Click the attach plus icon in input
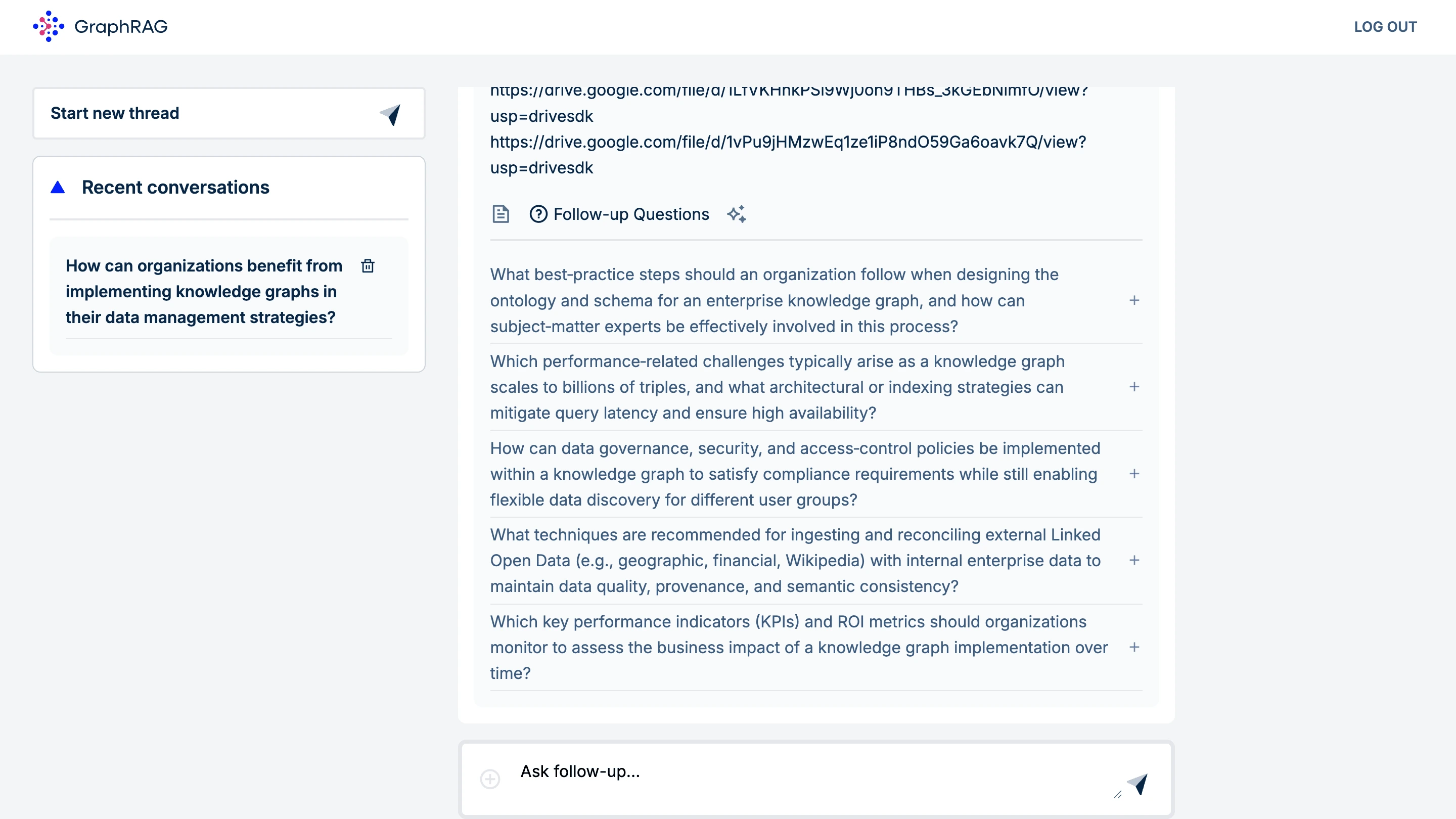Image resolution: width=1456 pixels, height=819 pixels. click(x=490, y=779)
